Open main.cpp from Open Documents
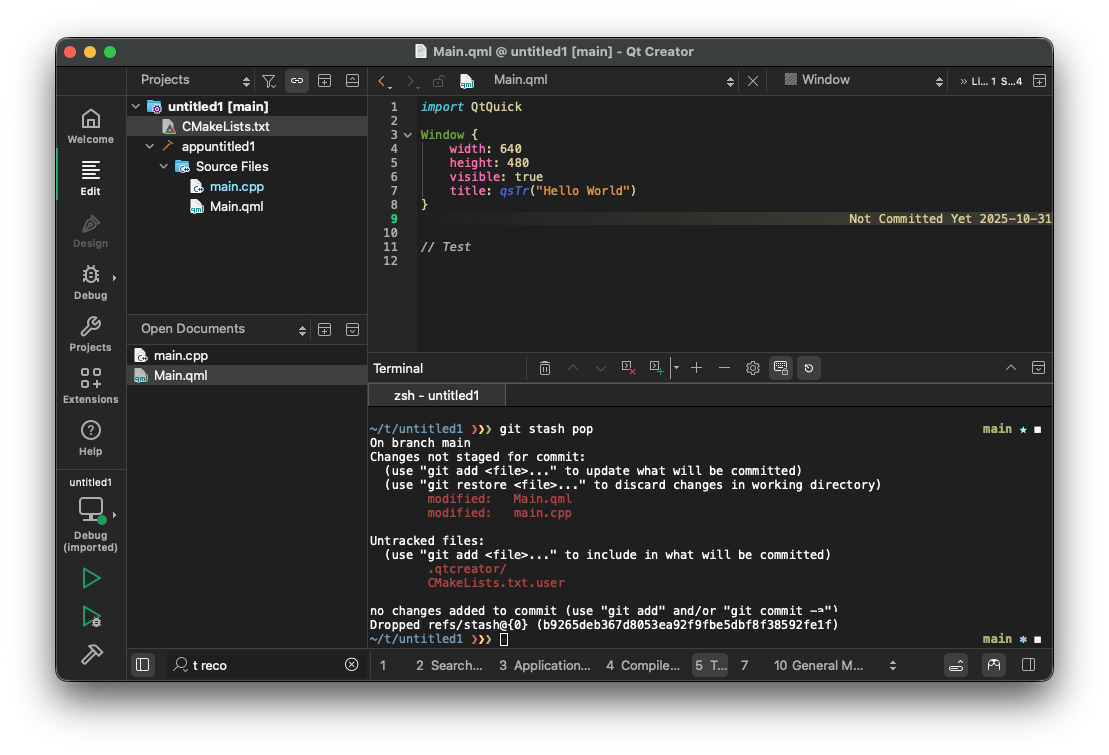 point(180,356)
